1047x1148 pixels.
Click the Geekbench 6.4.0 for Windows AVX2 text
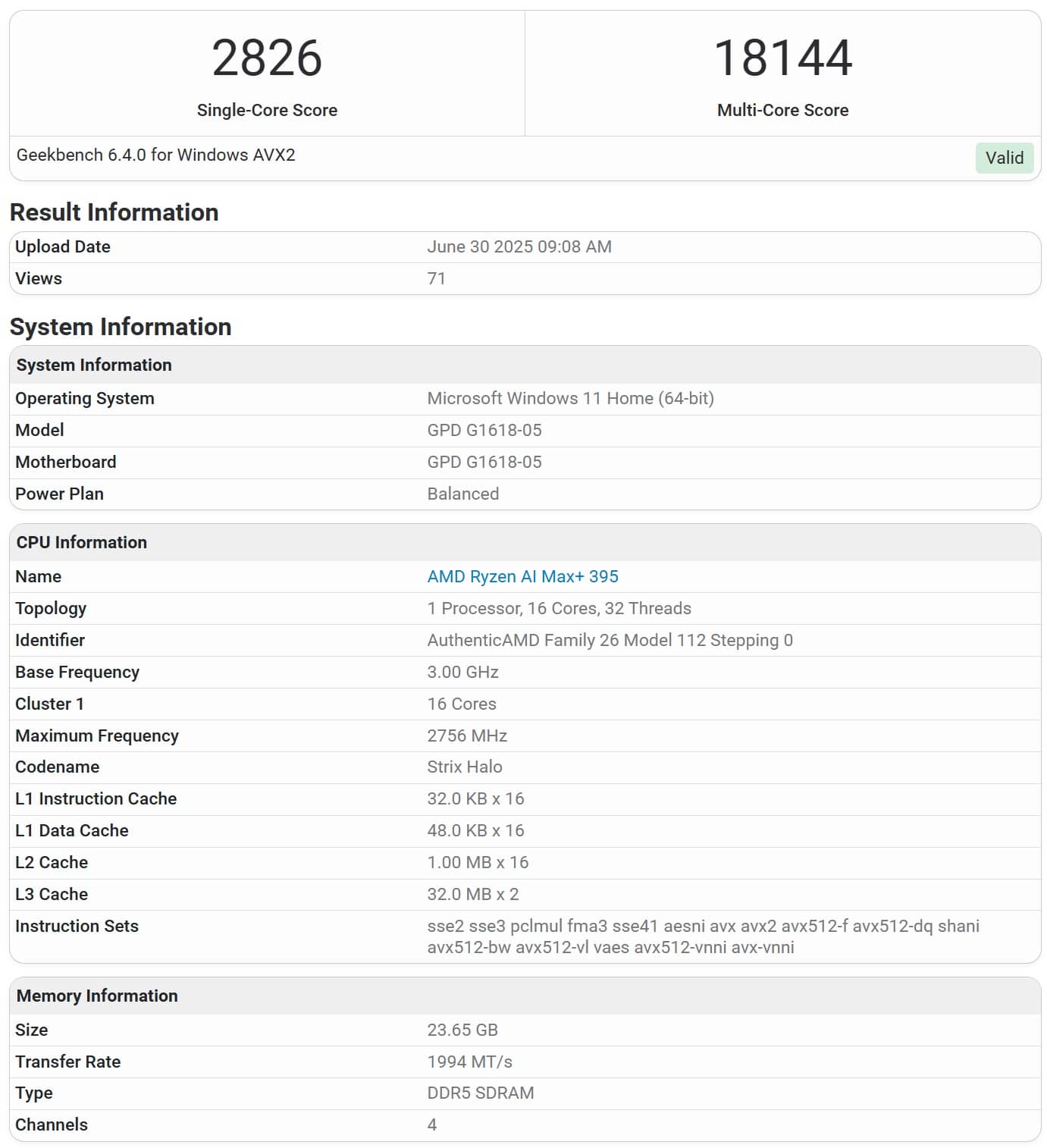tap(155, 155)
